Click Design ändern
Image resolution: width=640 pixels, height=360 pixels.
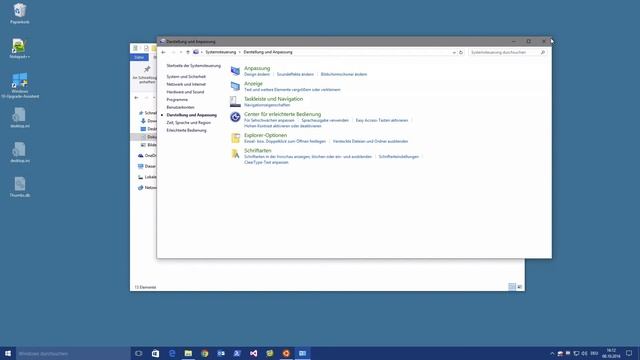coord(257,74)
